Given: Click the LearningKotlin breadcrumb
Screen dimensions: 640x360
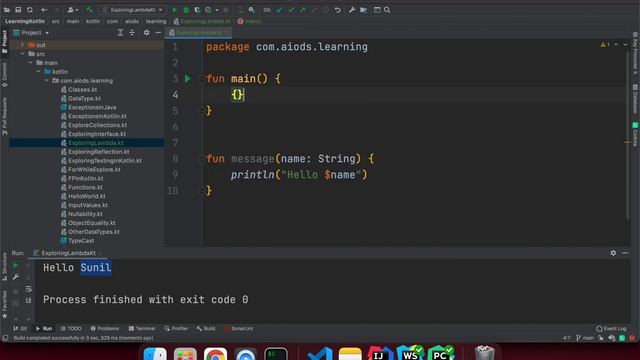Looking at the screenshot, I should 25,21.
